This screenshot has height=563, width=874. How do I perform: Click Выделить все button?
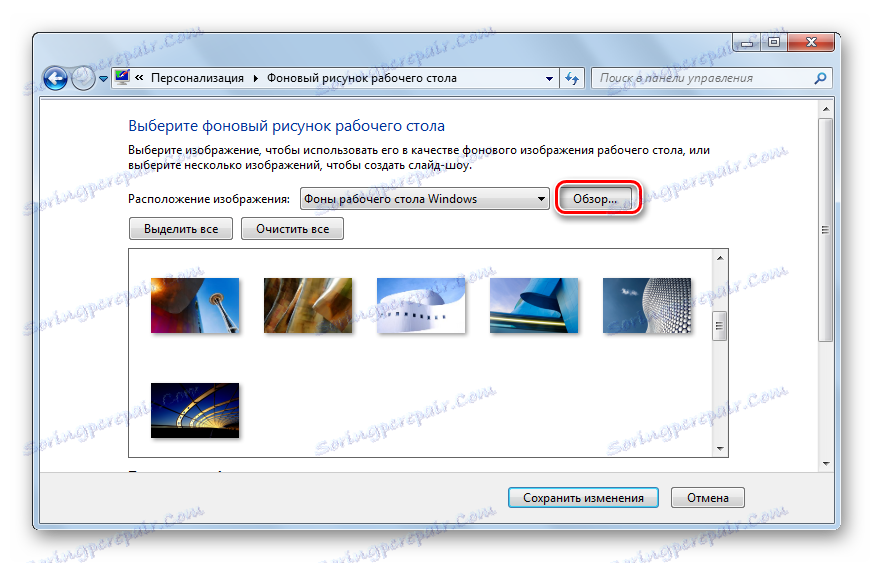[181, 229]
